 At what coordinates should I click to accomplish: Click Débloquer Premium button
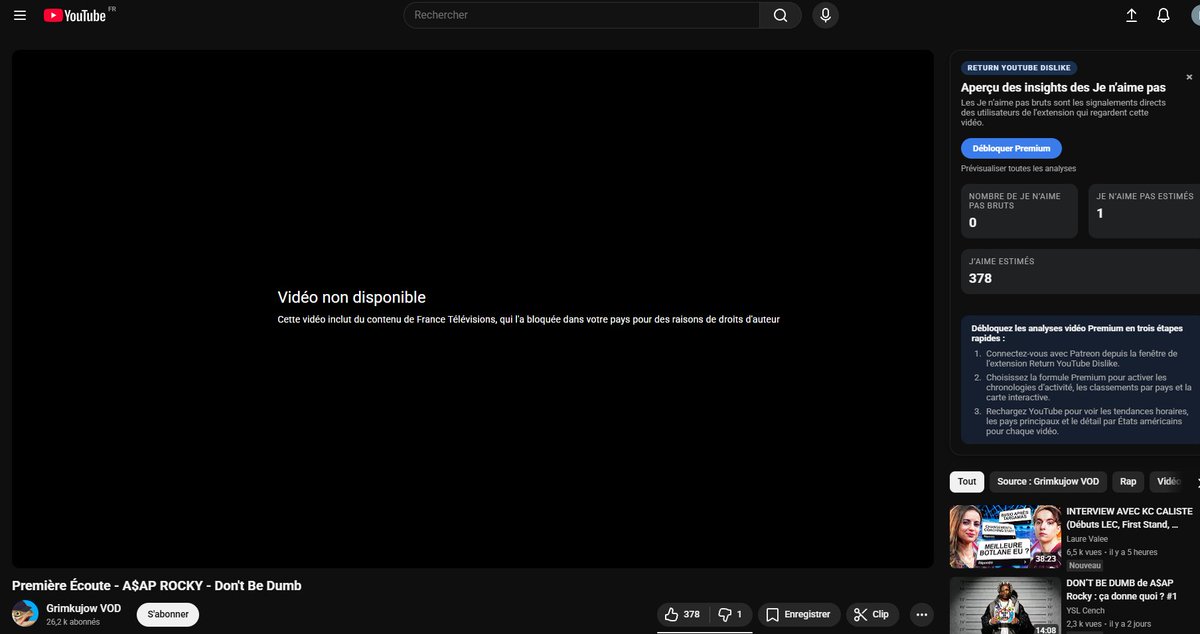click(x=1011, y=148)
